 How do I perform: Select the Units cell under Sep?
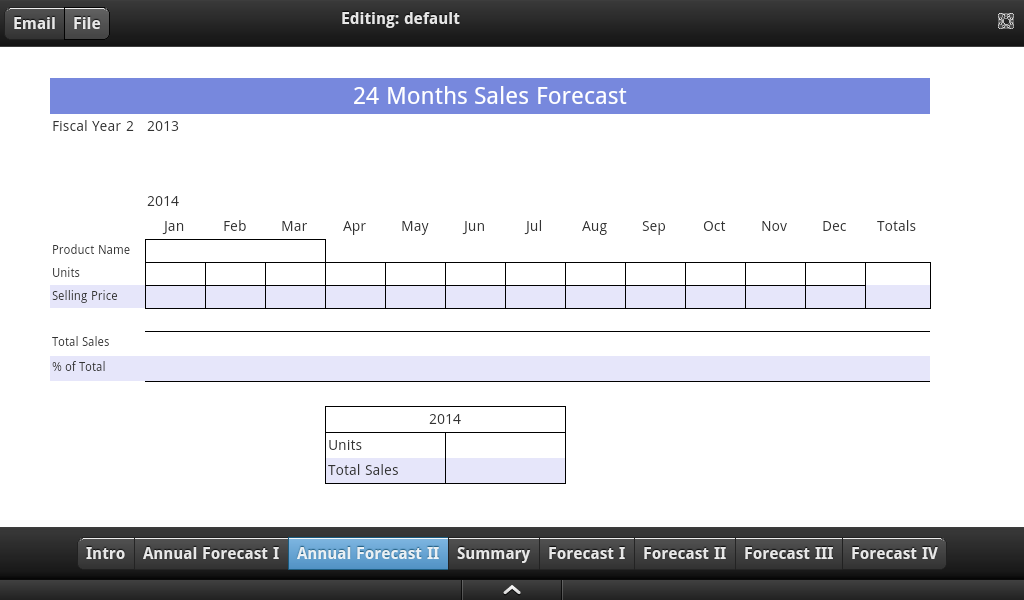click(656, 274)
